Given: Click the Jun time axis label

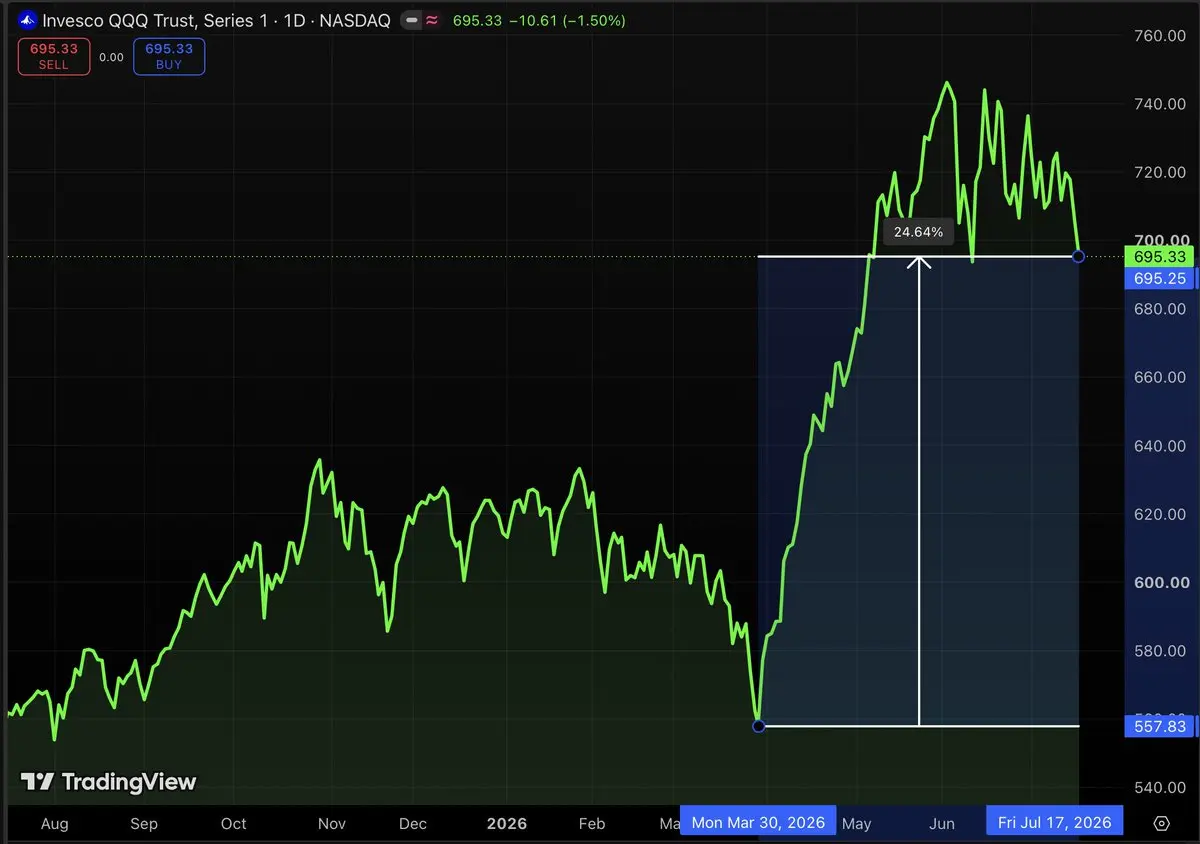Looking at the screenshot, I should [x=942, y=824].
